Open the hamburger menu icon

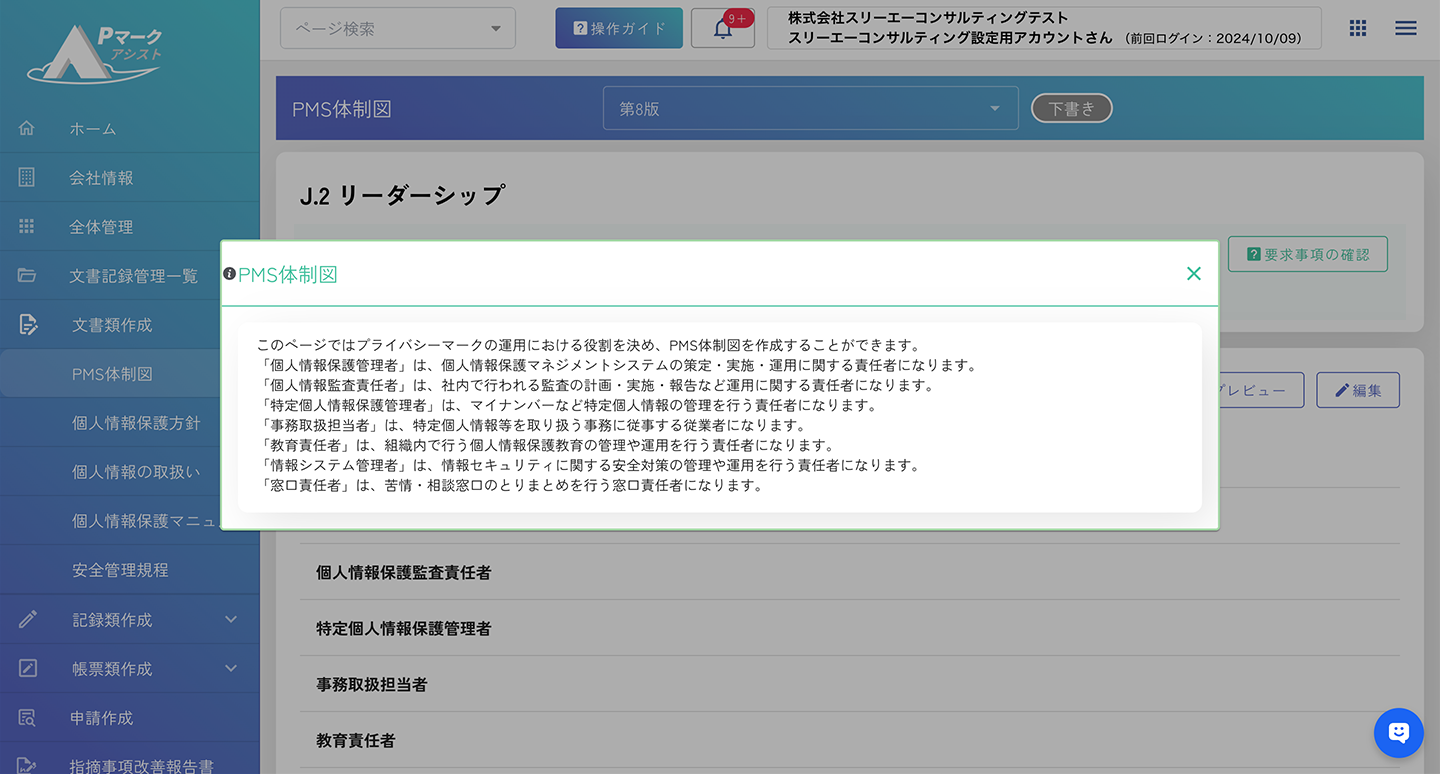click(1405, 28)
